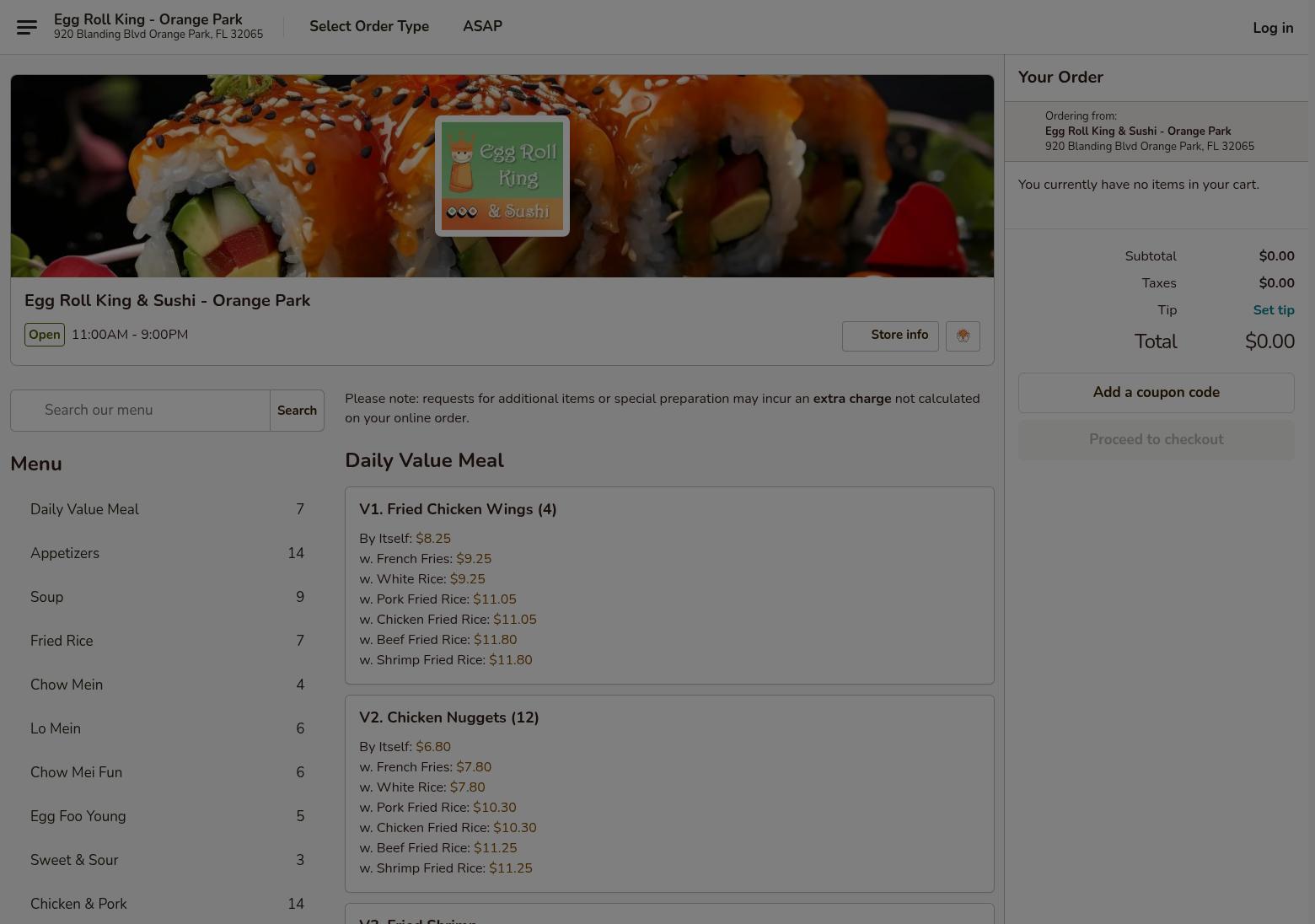Select the Egg Foo Young category

click(x=167, y=816)
